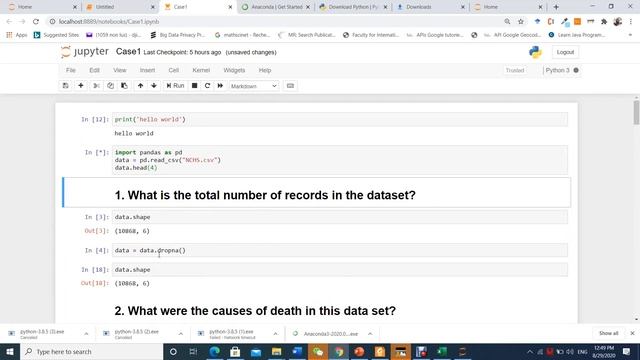Restart the kernel icon
The height and width of the screenshot is (360, 640).
(x=207, y=86)
